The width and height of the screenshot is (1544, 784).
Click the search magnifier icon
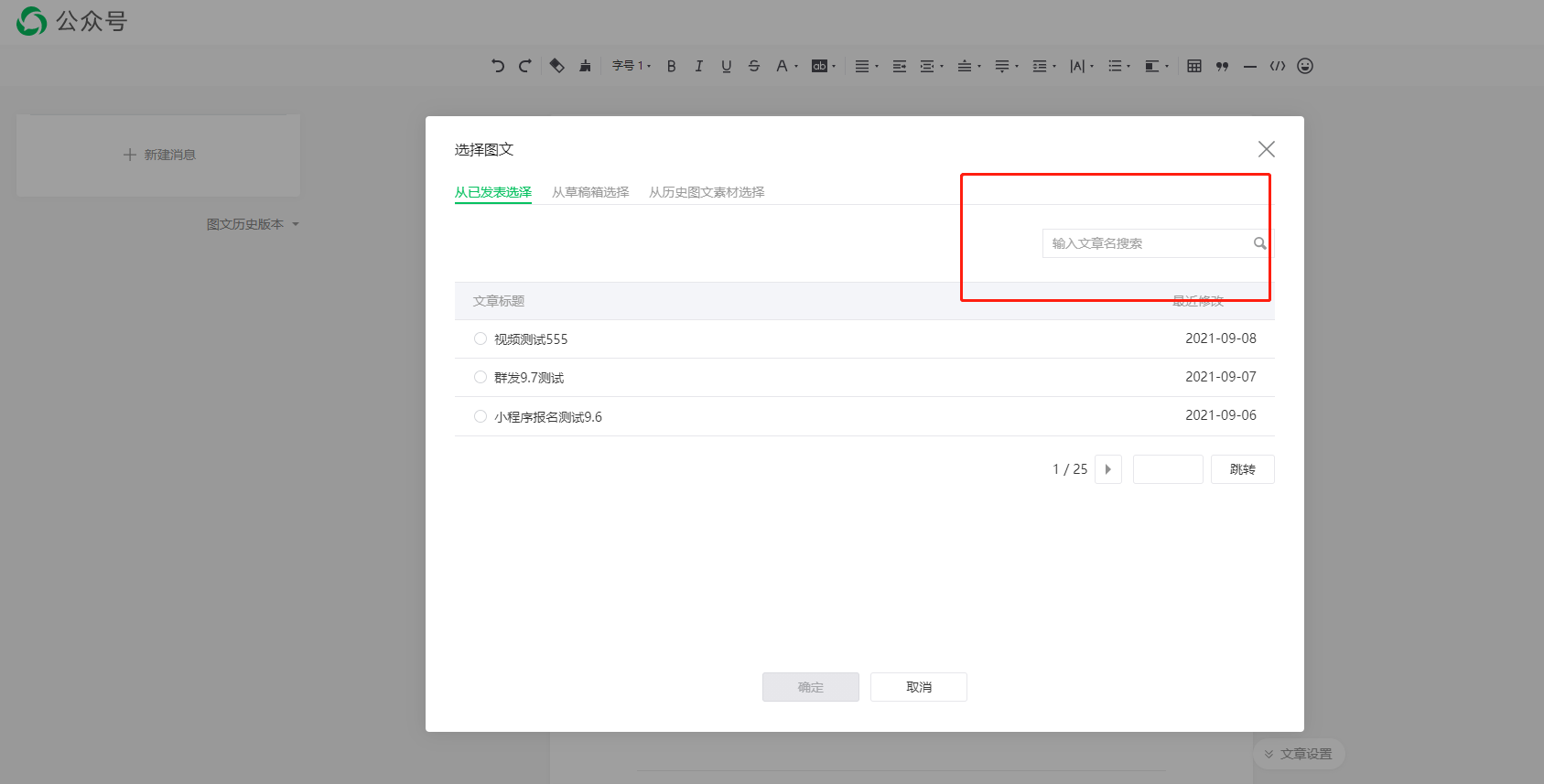tap(1260, 243)
